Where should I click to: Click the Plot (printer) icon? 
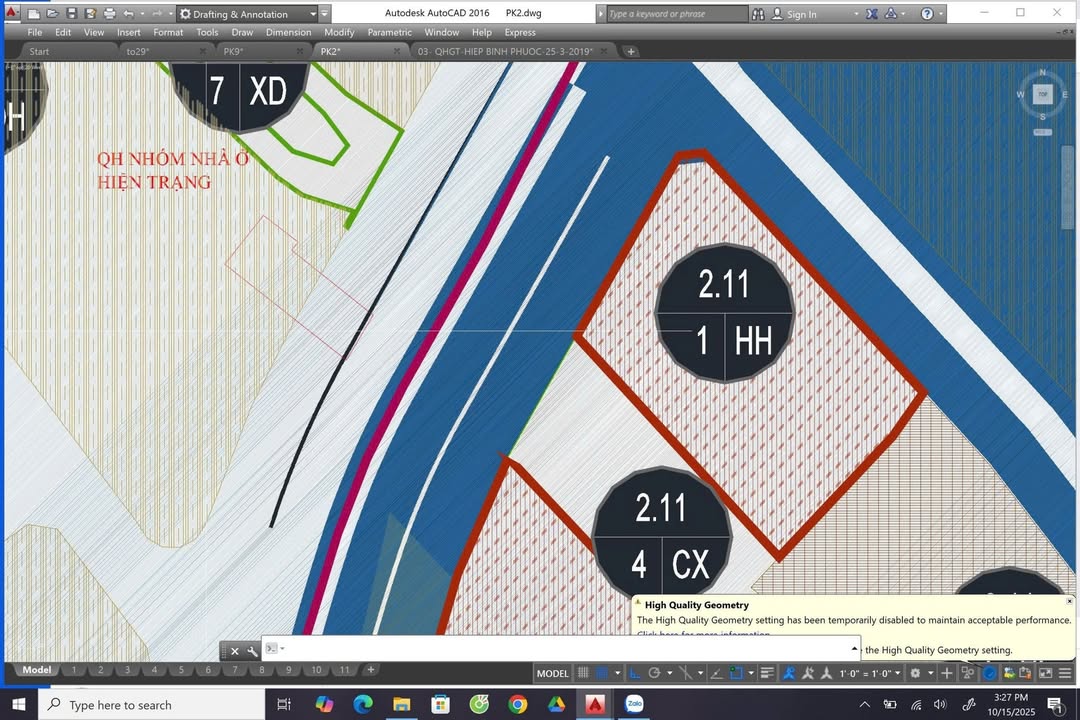point(109,14)
